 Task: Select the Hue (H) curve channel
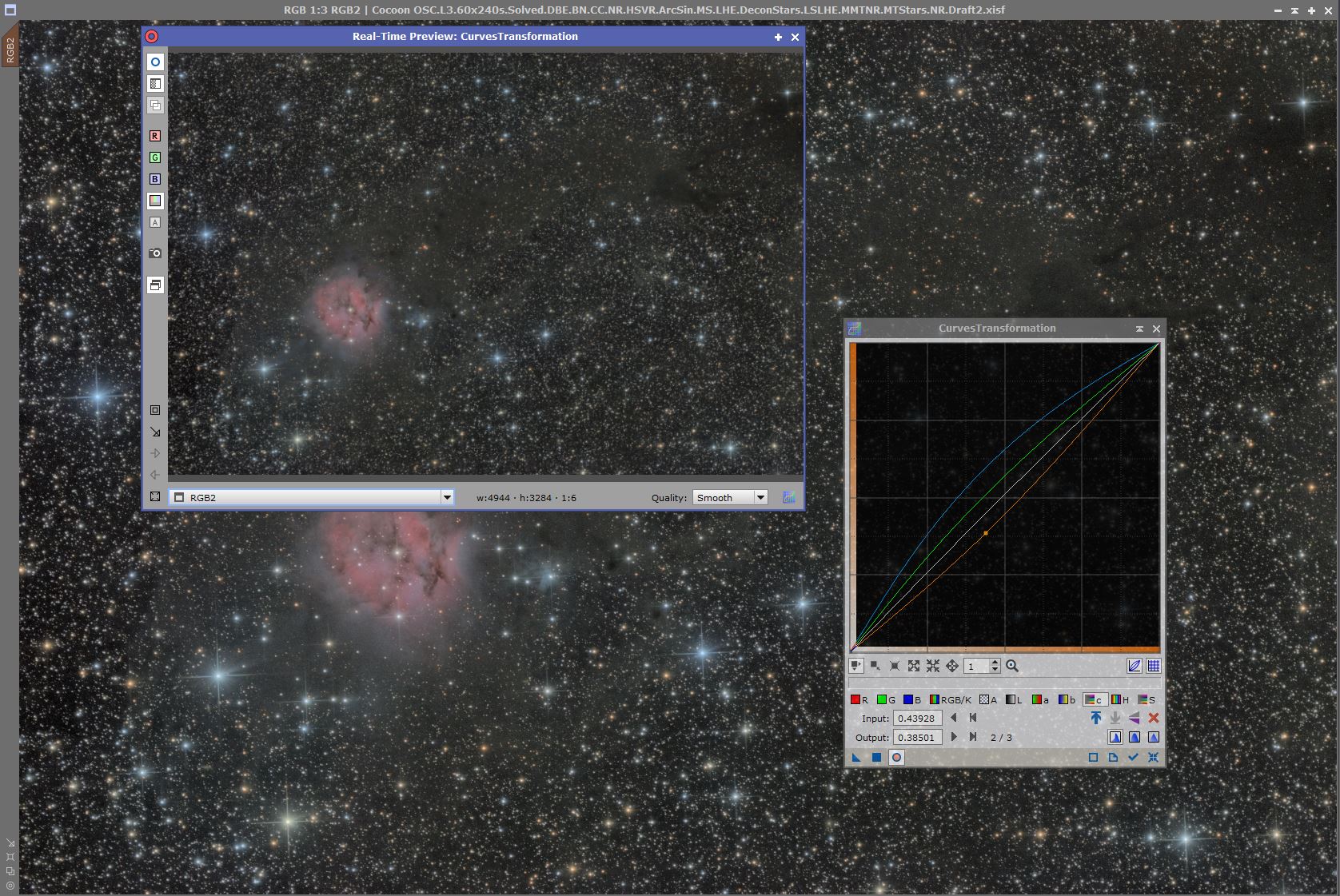click(1119, 699)
